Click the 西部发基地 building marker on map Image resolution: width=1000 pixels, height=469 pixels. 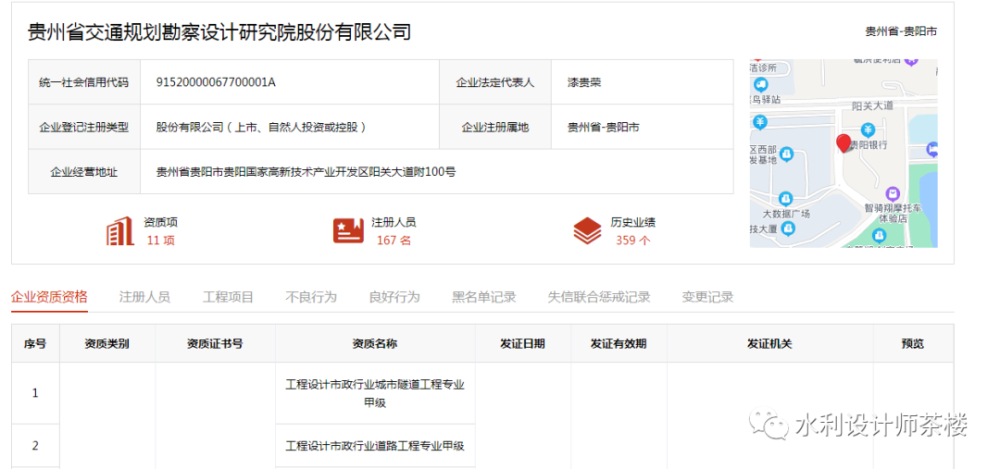coord(786,154)
